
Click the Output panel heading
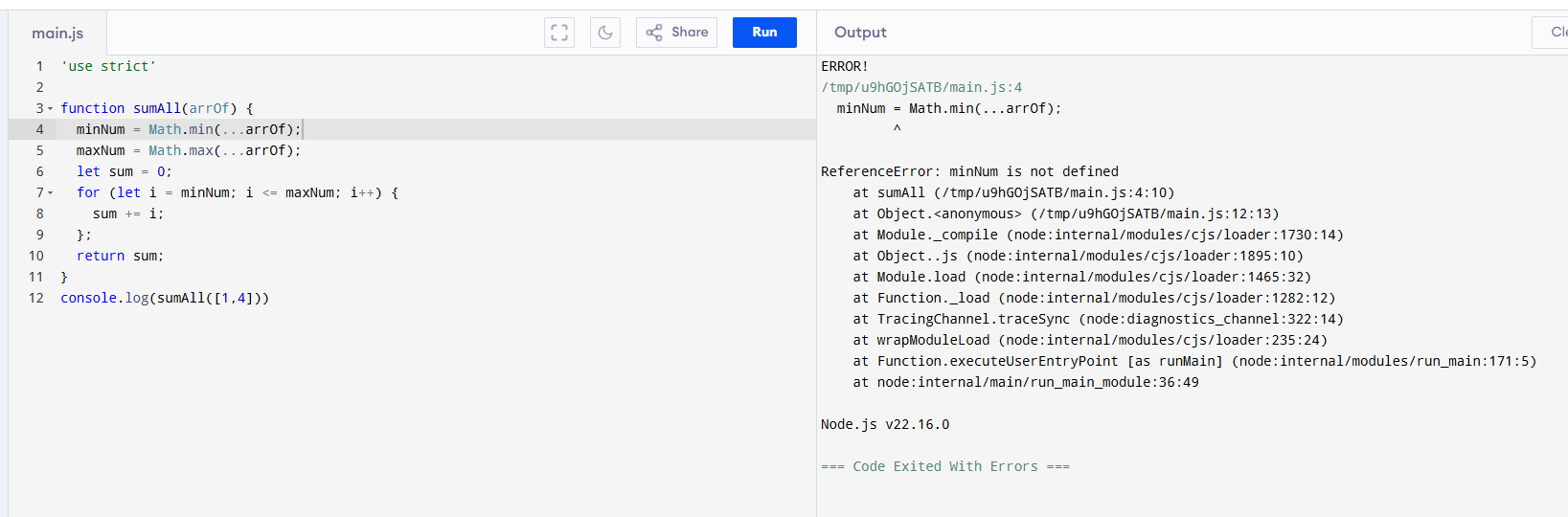860,33
